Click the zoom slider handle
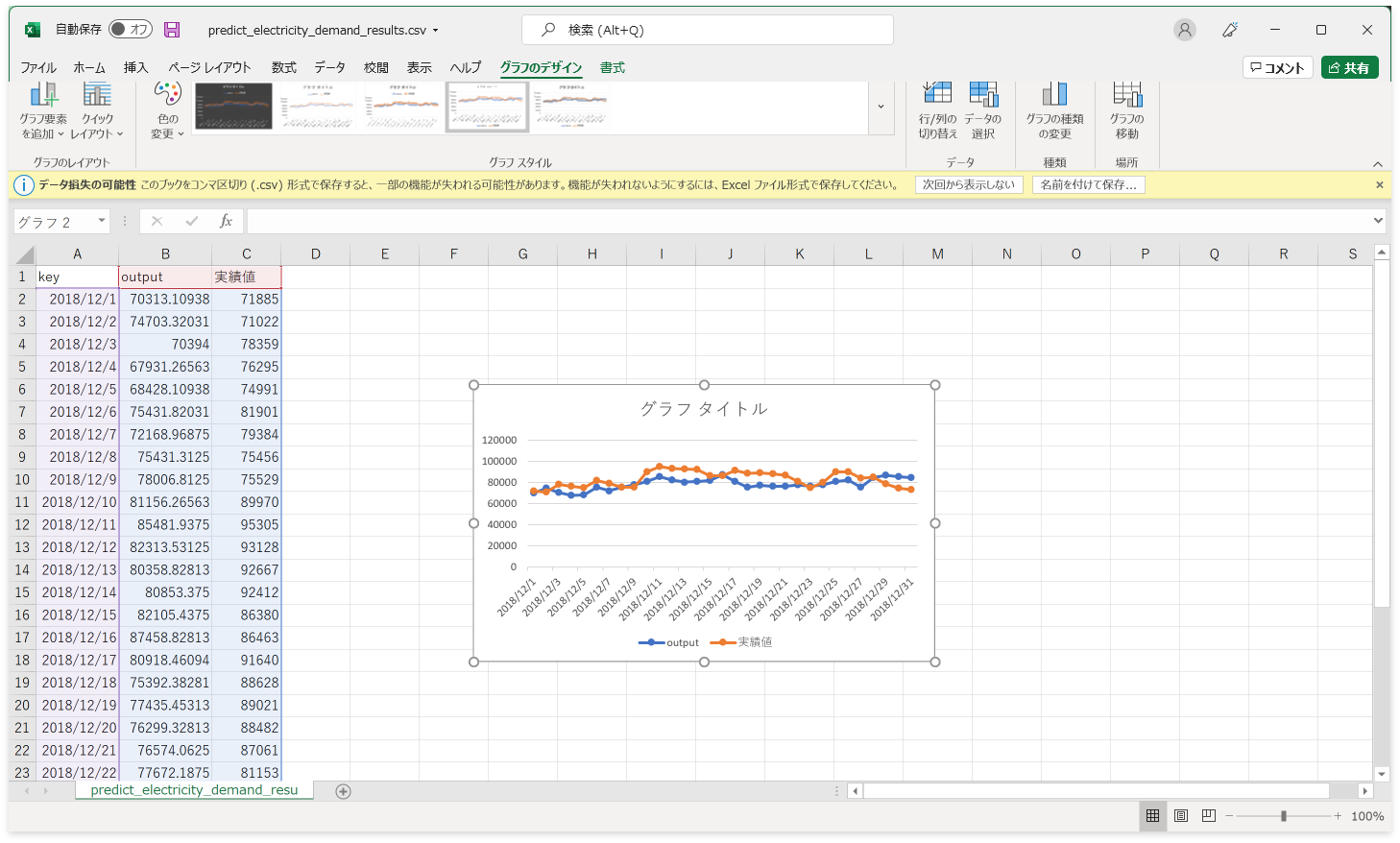 (x=1284, y=816)
